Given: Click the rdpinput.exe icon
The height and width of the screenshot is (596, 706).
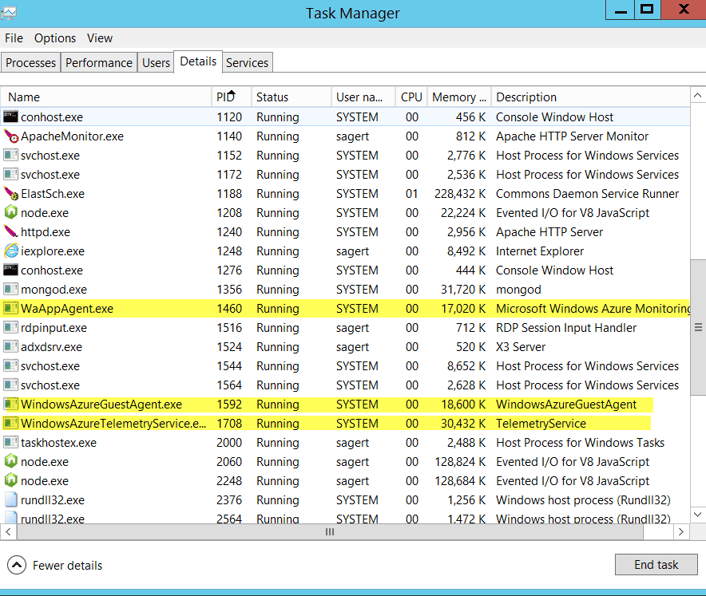Looking at the screenshot, I should (10, 327).
